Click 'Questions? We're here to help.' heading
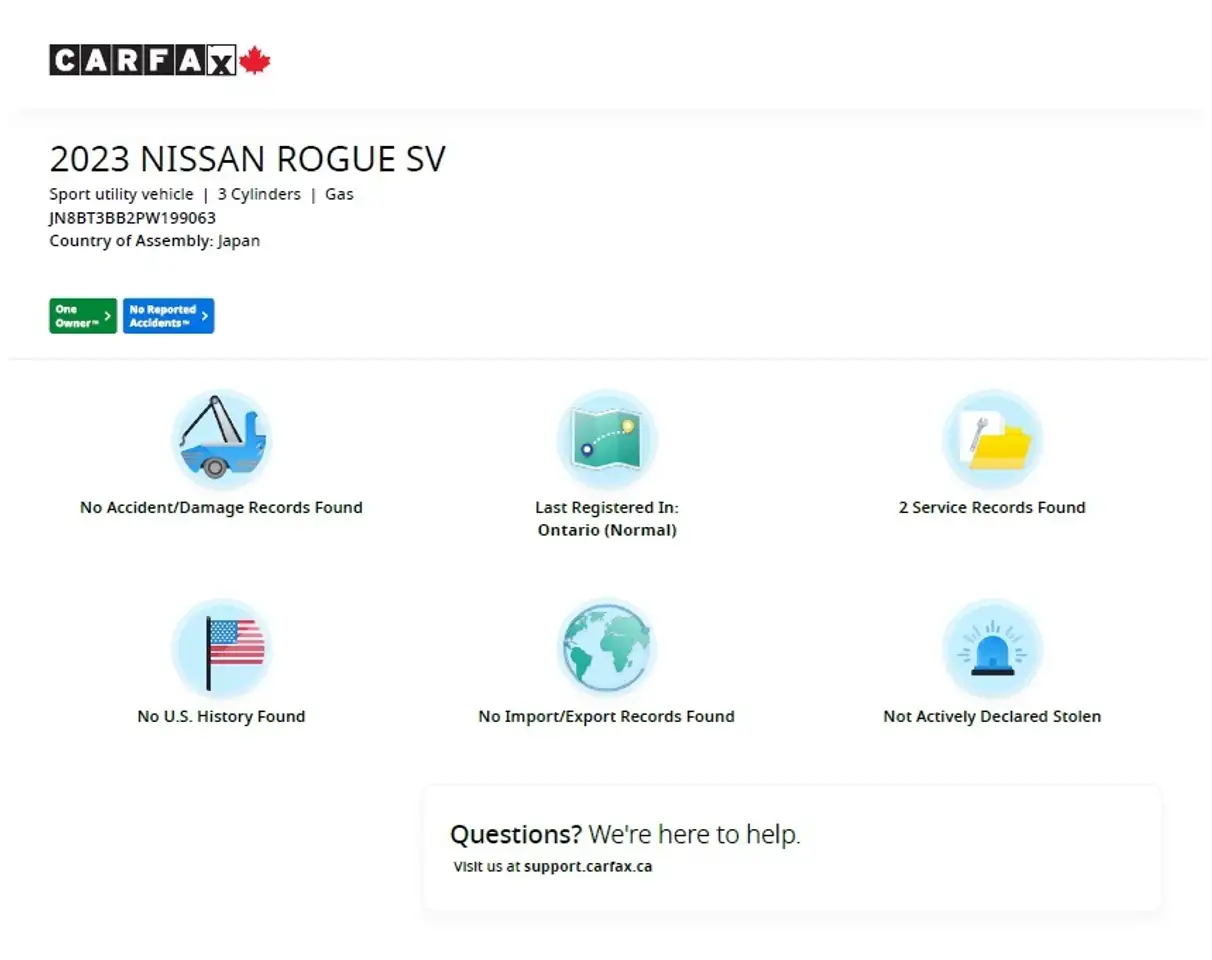Image resolution: width=1212 pixels, height=960 pixels. [625, 835]
